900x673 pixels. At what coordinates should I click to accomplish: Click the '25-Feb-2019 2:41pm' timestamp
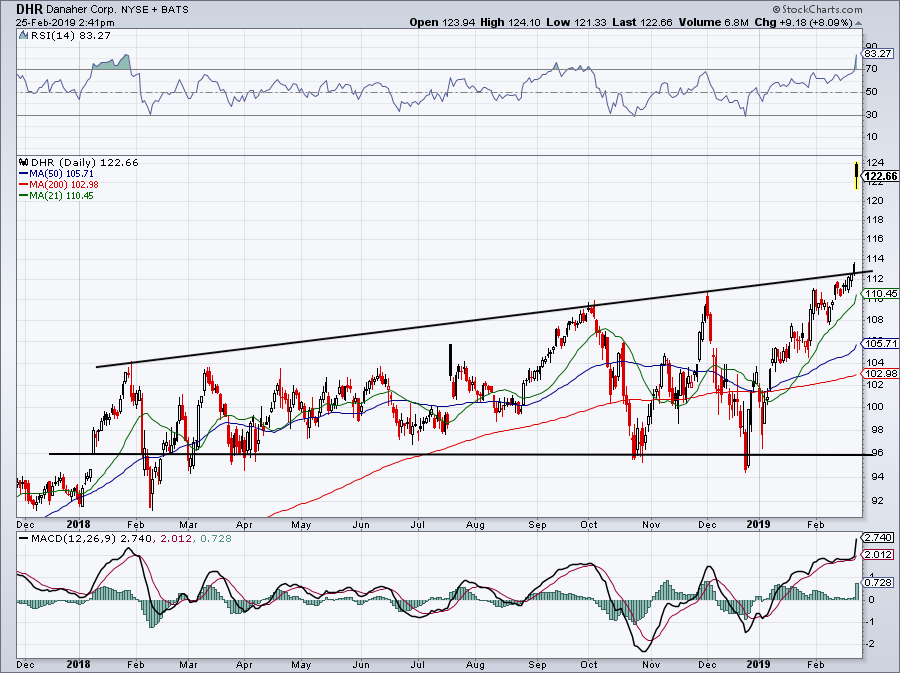65,23
